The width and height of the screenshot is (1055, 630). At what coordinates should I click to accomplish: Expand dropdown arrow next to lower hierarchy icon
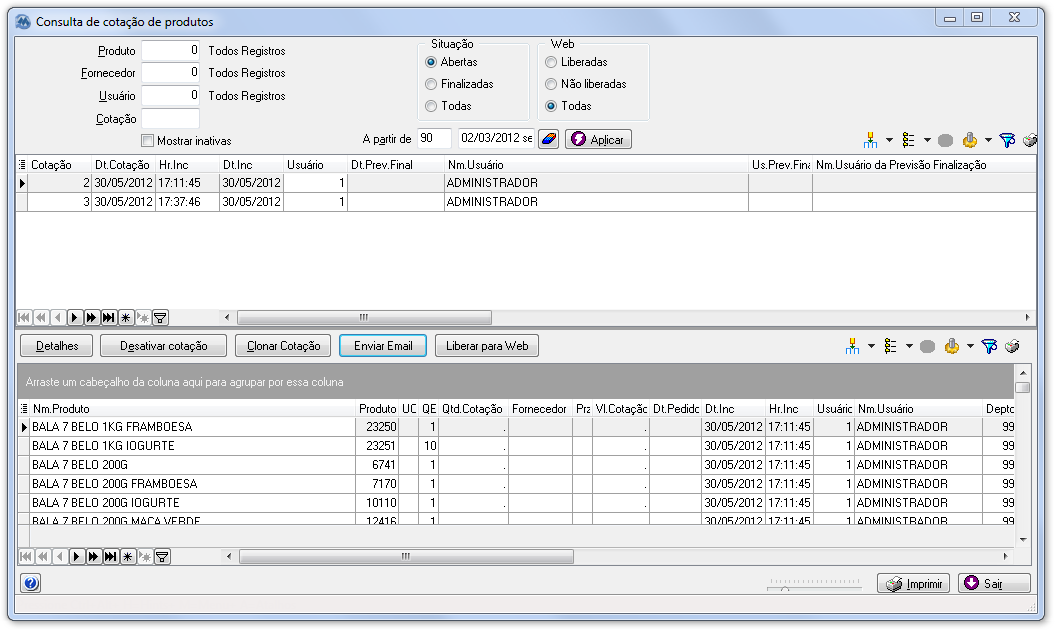(871, 346)
